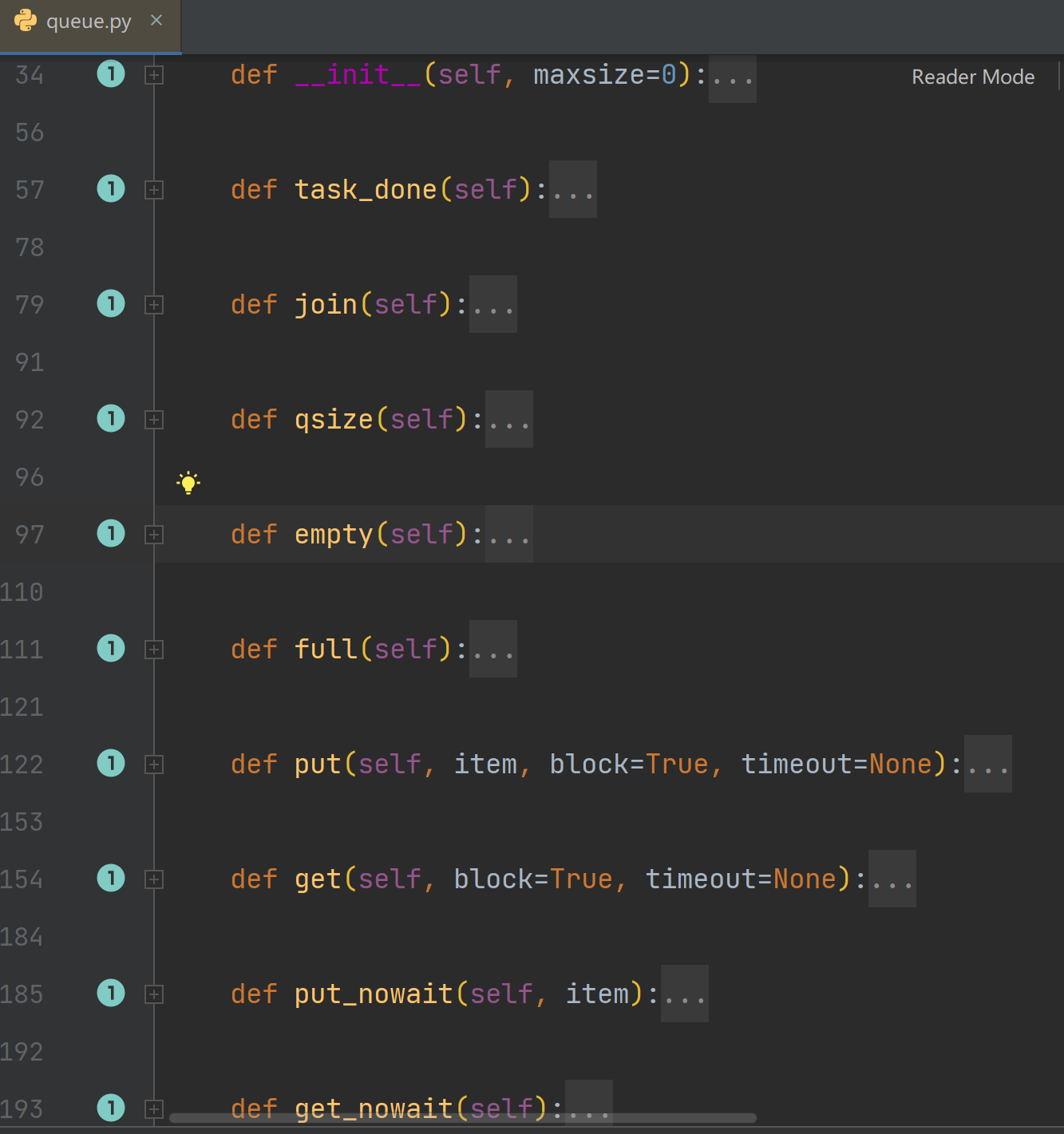1064x1134 pixels.
Task: Place cursor on the put_nowait method name
Action: coord(374,994)
